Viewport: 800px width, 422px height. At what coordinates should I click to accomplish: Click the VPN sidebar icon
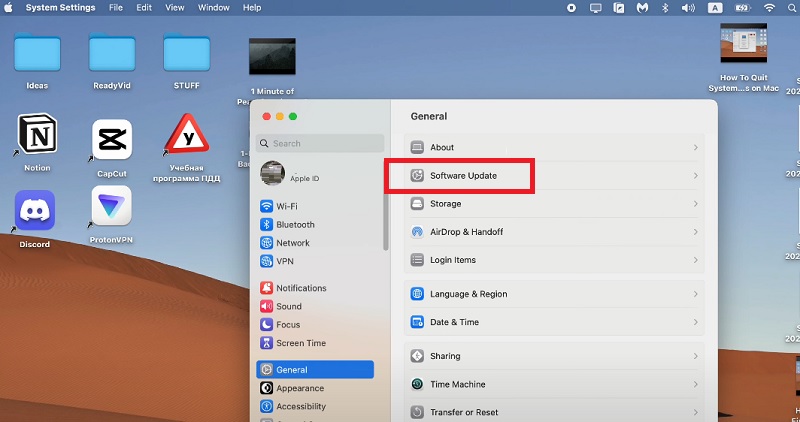point(266,261)
